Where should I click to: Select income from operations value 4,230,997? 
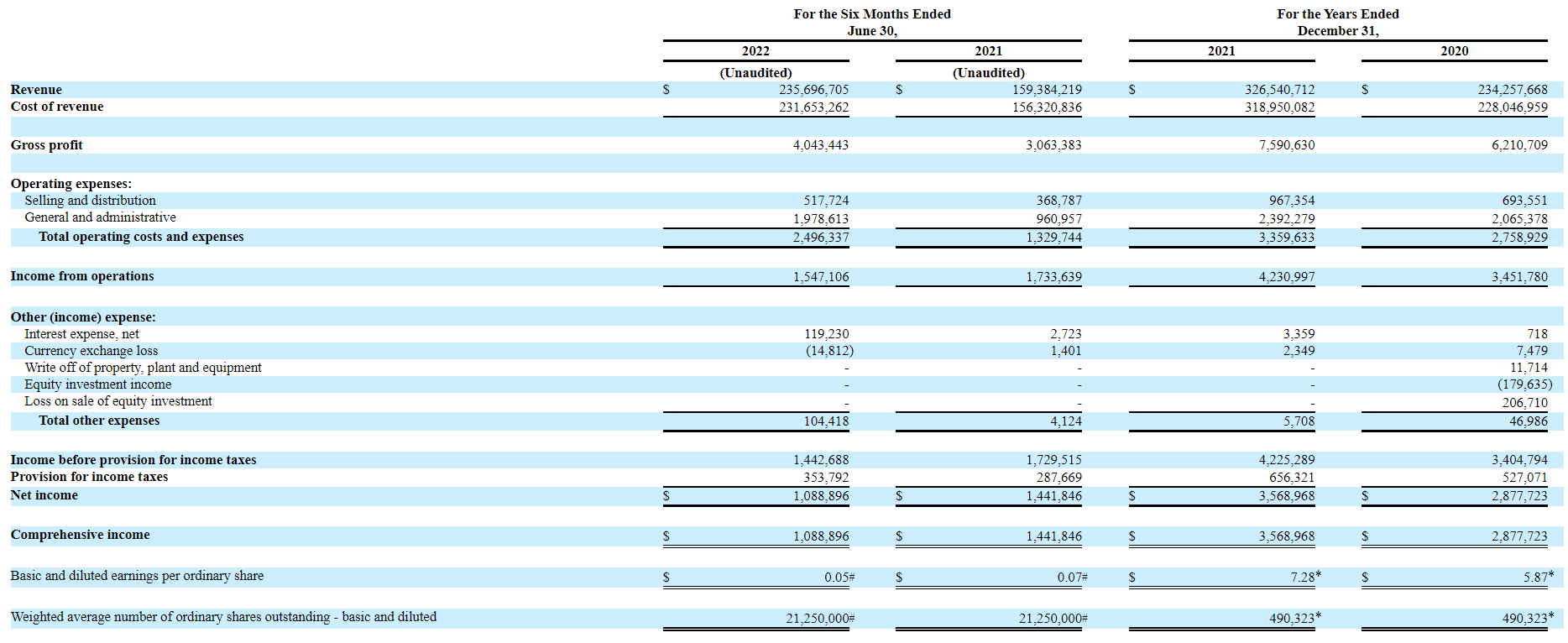coord(1287,277)
